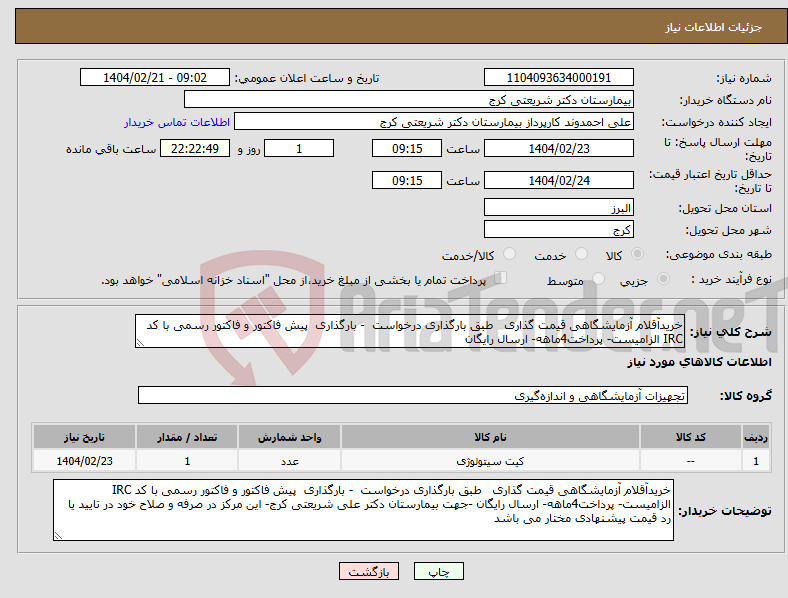Click the طبقه بندی موضوعی label
Viewport: 788px width, 598px height.
pos(719,254)
